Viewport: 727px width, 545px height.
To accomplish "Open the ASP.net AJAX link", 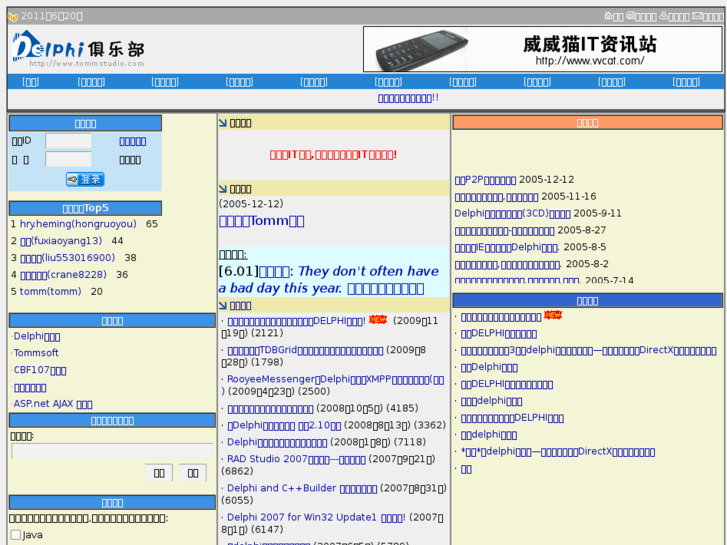I will tap(53, 404).
